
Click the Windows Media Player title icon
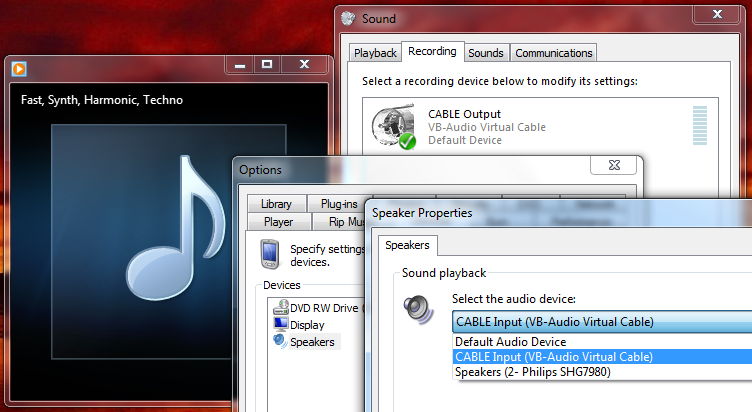click(19, 69)
